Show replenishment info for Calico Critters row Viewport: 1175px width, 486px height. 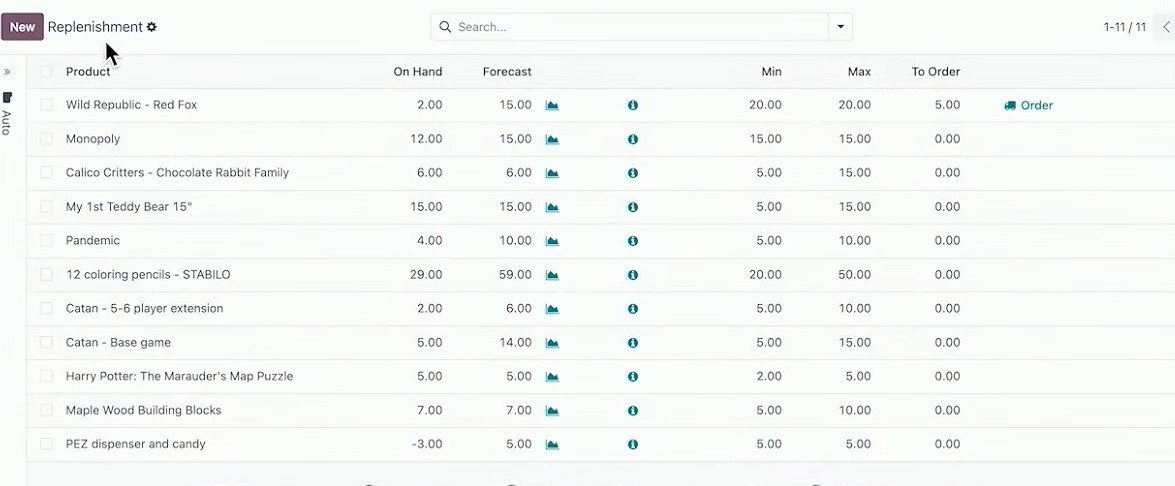[632, 173]
